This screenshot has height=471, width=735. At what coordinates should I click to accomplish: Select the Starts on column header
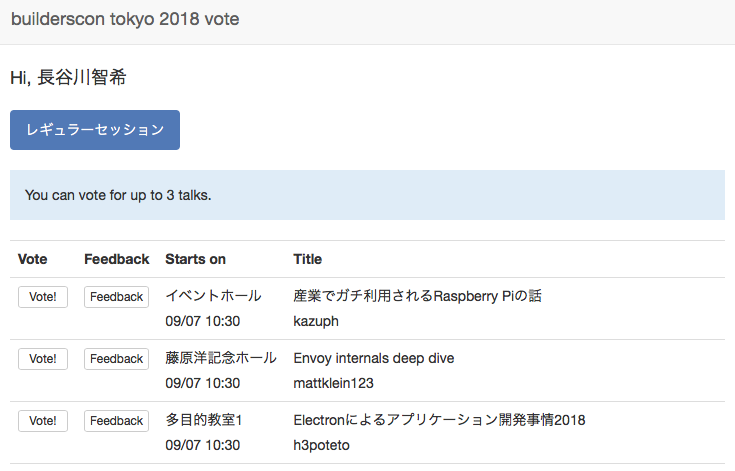(x=195, y=259)
